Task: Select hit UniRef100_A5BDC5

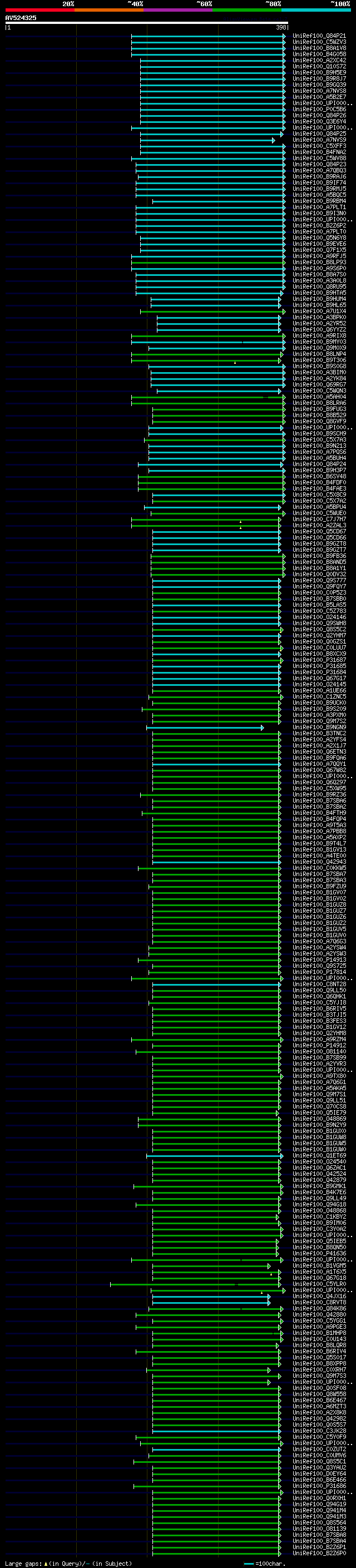Action: [319, 195]
